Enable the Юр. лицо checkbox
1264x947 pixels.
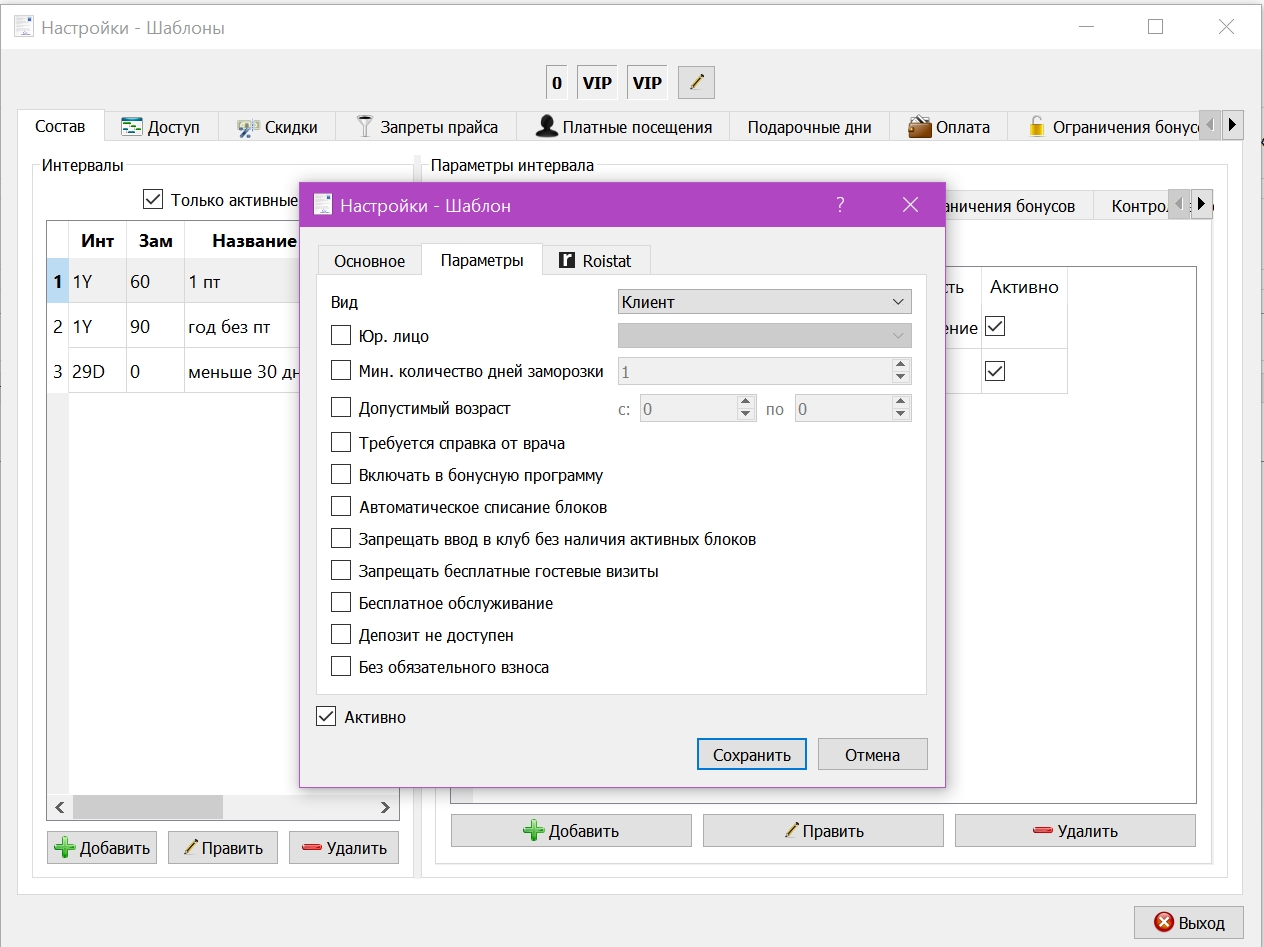click(341, 336)
